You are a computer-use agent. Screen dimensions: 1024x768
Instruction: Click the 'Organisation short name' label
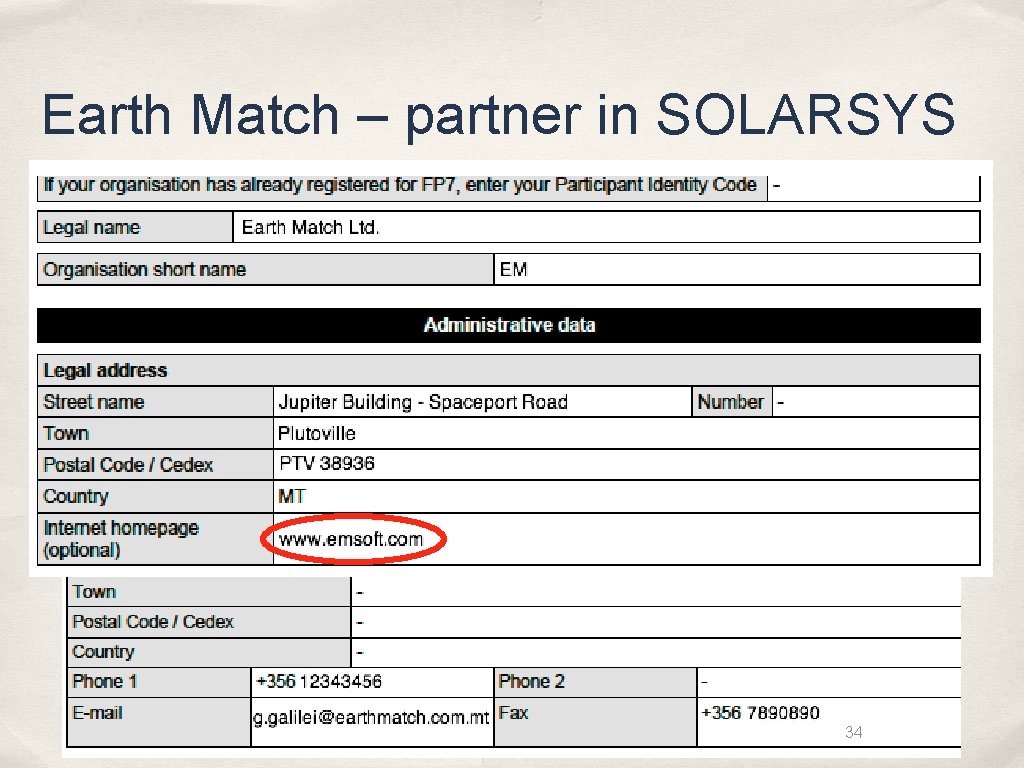[x=144, y=269]
